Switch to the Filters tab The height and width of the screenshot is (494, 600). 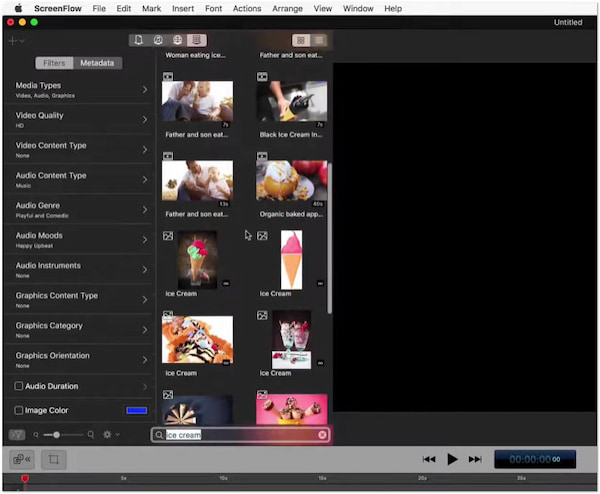click(x=54, y=63)
